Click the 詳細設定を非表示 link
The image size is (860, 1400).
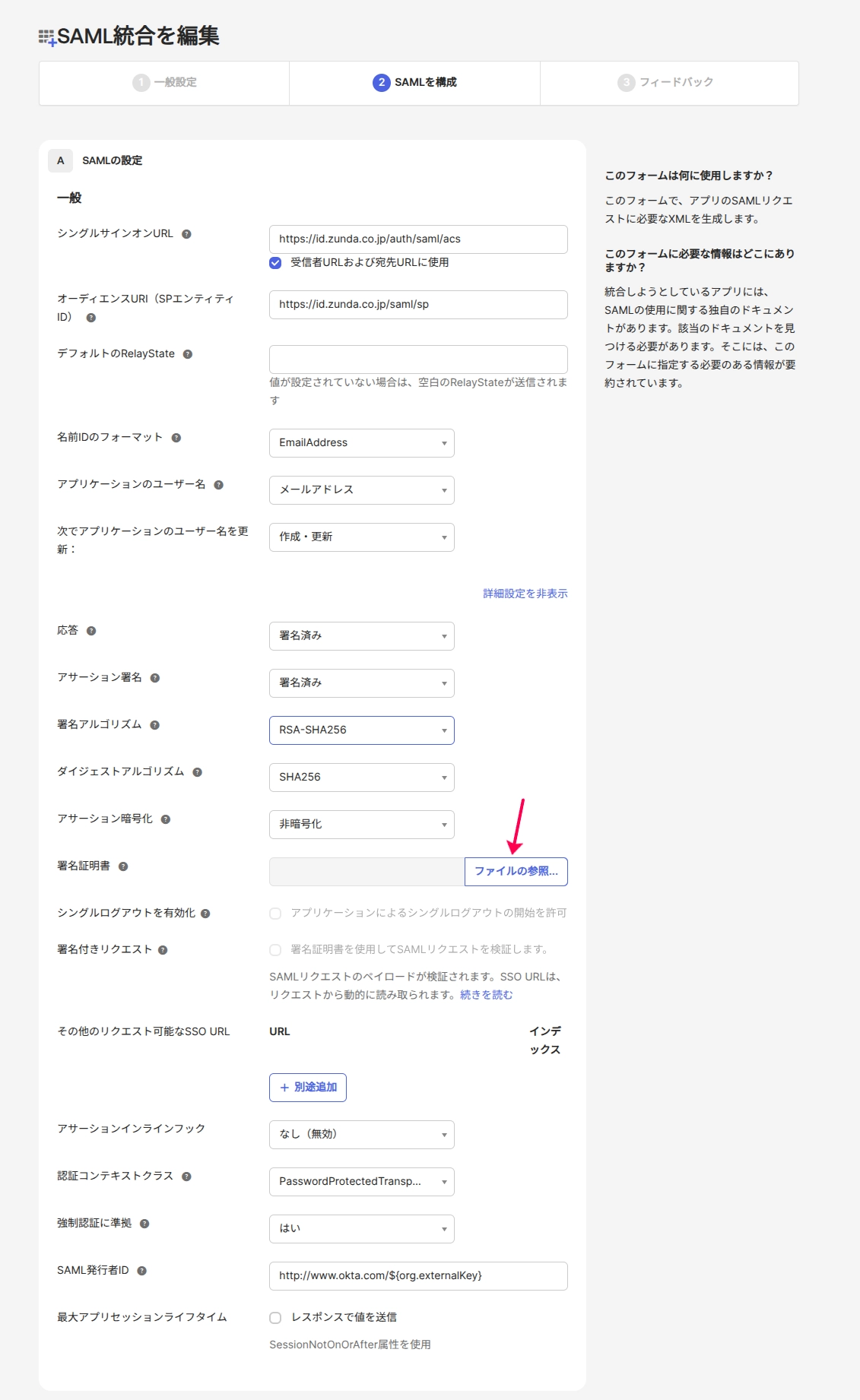coord(525,594)
